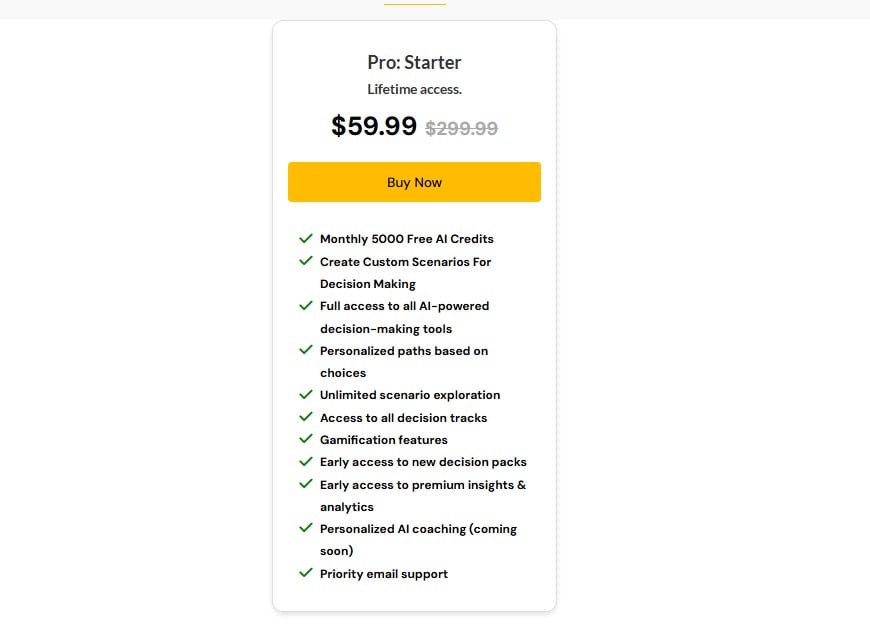870x639 pixels.
Task: Click the Buy Now button
Action: tap(414, 182)
